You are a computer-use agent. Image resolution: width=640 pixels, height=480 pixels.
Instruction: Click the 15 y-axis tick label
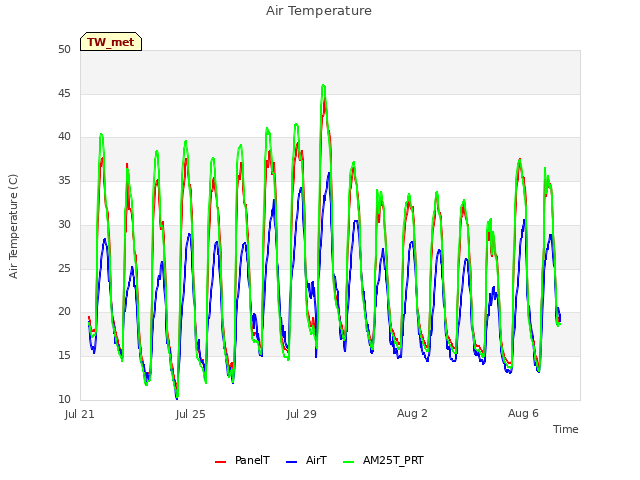[x=64, y=356]
